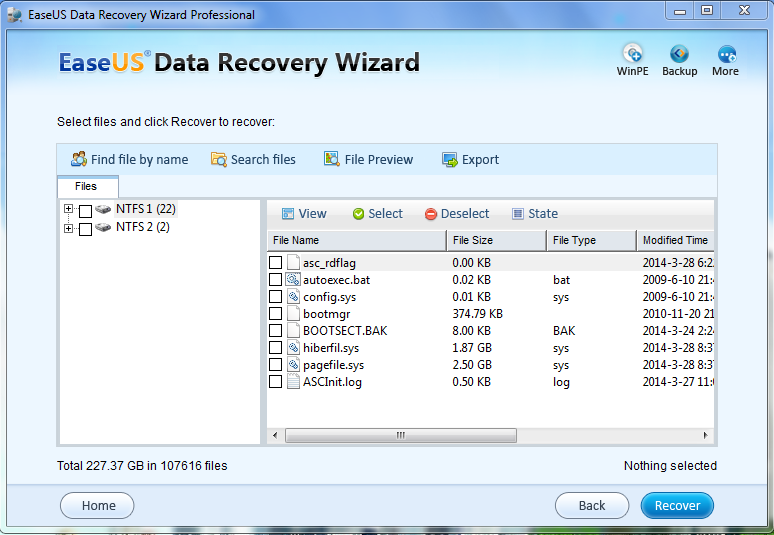The image size is (774, 535).
Task: Click the BOOTSECT.BAK file icon
Action: [x=293, y=331]
